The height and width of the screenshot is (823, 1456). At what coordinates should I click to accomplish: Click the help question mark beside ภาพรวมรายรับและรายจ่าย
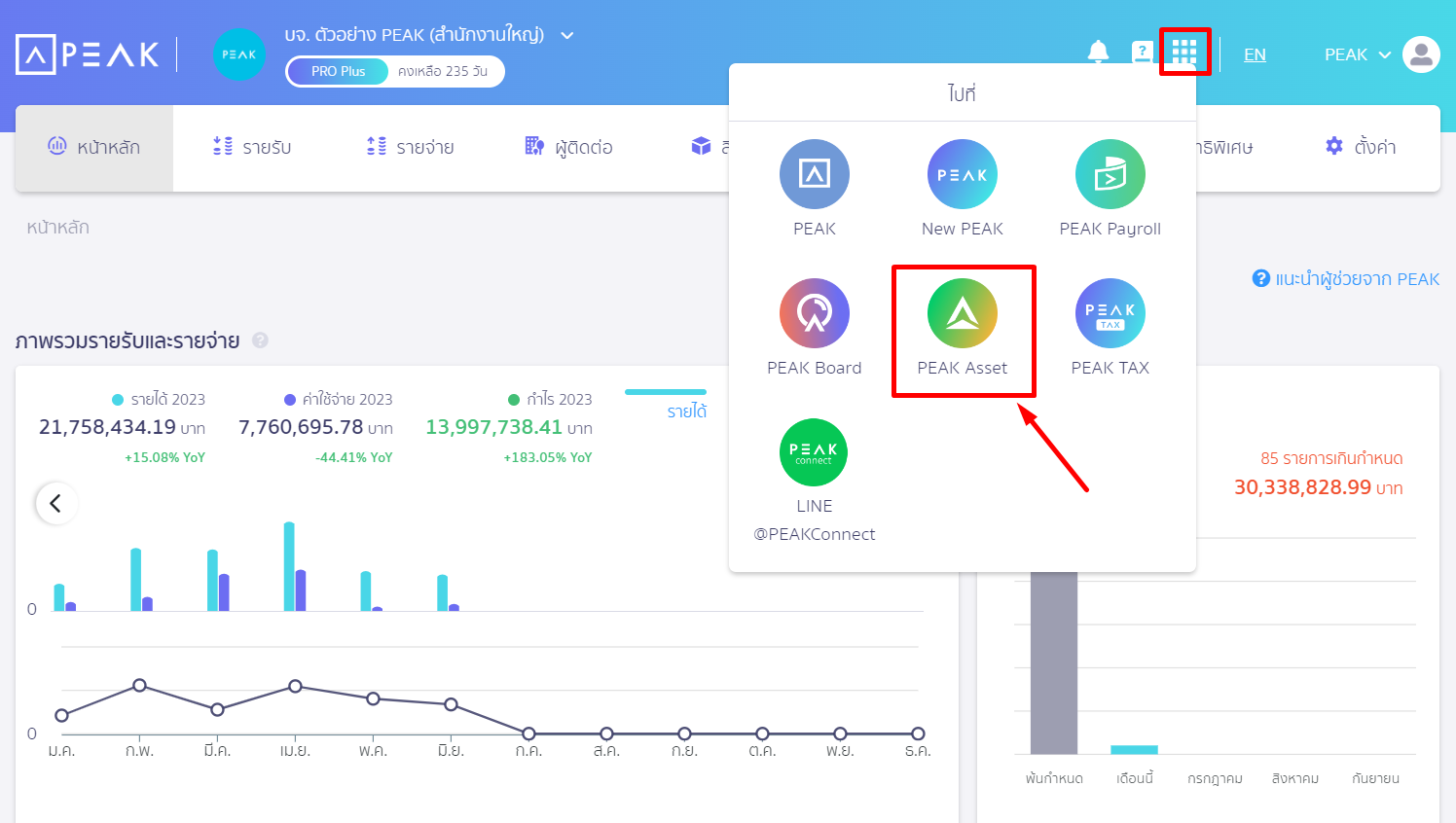(x=260, y=340)
